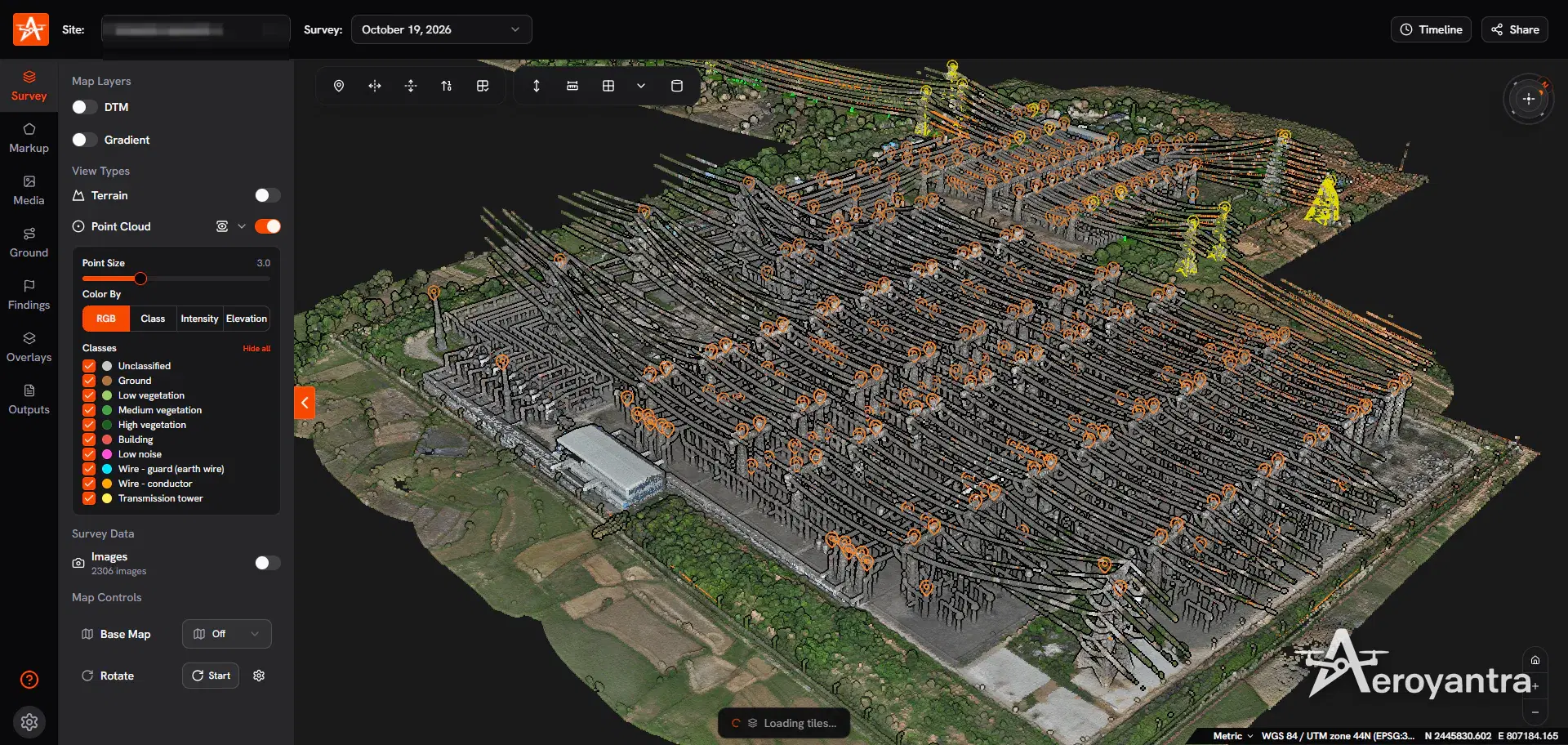The width and height of the screenshot is (1568, 745).
Task: Uncheck the High vegetation class
Action: click(x=89, y=425)
